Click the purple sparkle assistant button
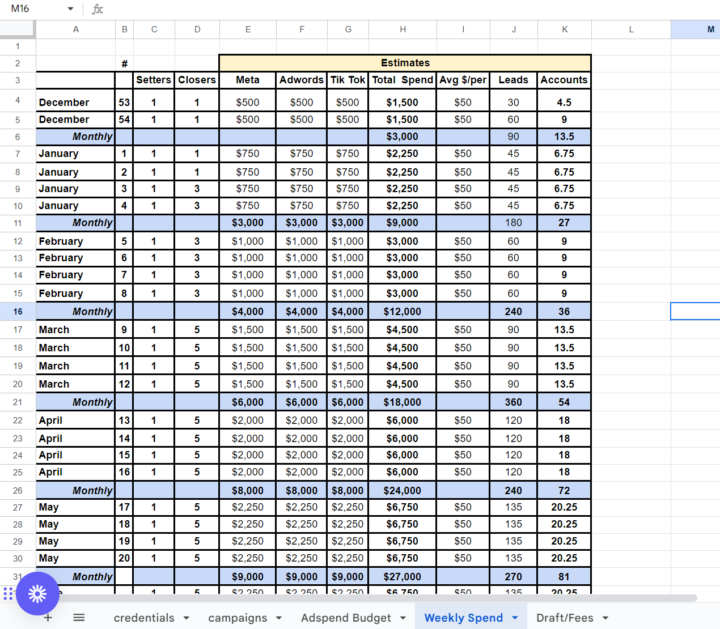Screen dimensions: 720x629 tap(38, 594)
